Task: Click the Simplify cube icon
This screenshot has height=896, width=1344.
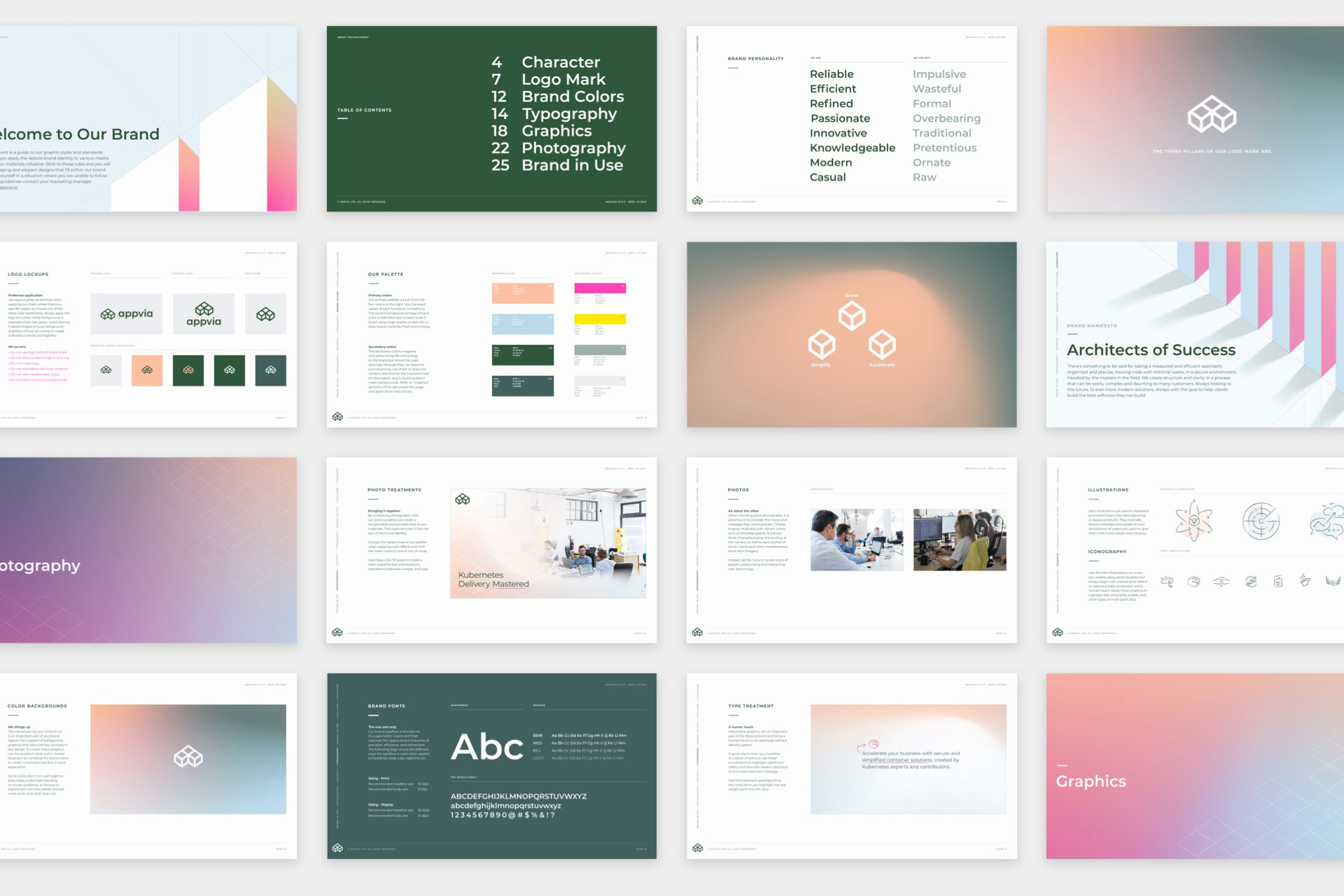Action: [822, 344]
